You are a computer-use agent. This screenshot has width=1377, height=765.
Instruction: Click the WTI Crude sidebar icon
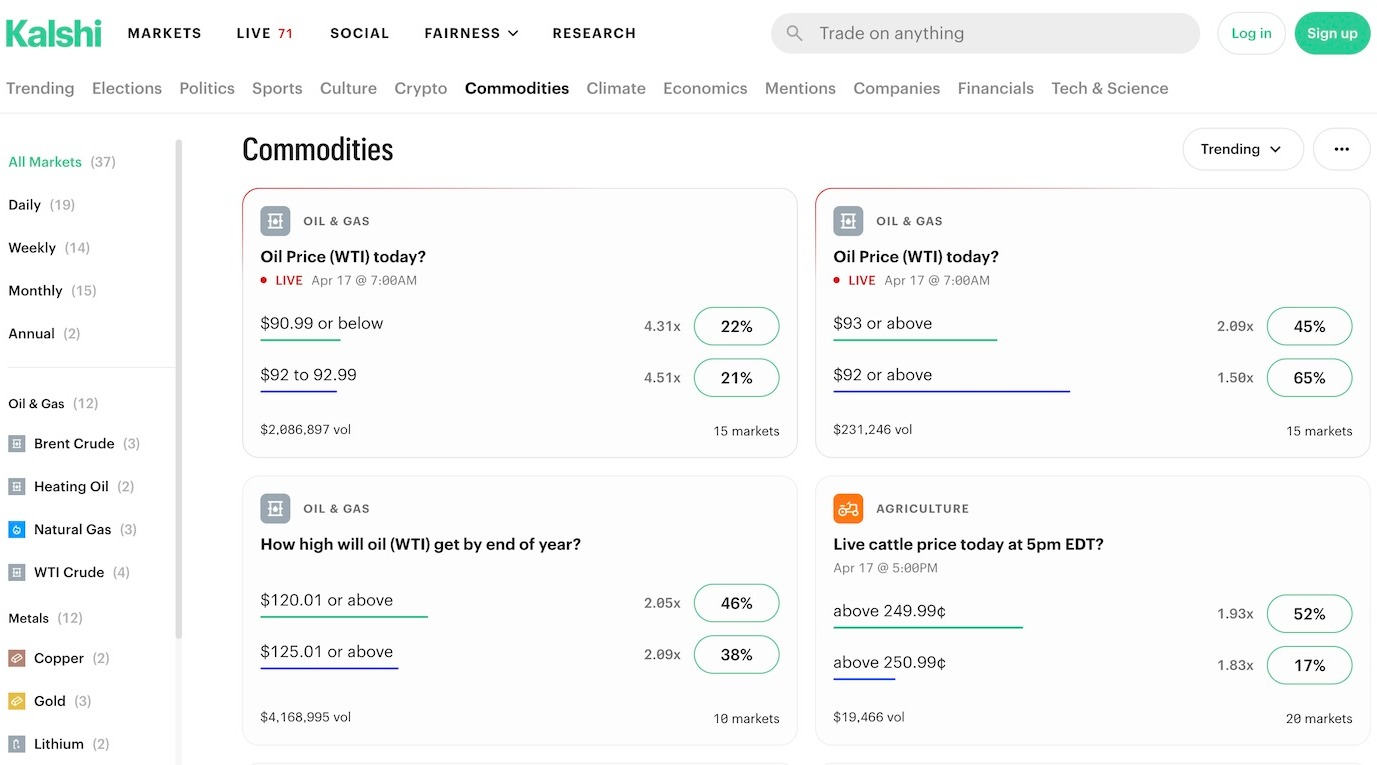(17, 572)
